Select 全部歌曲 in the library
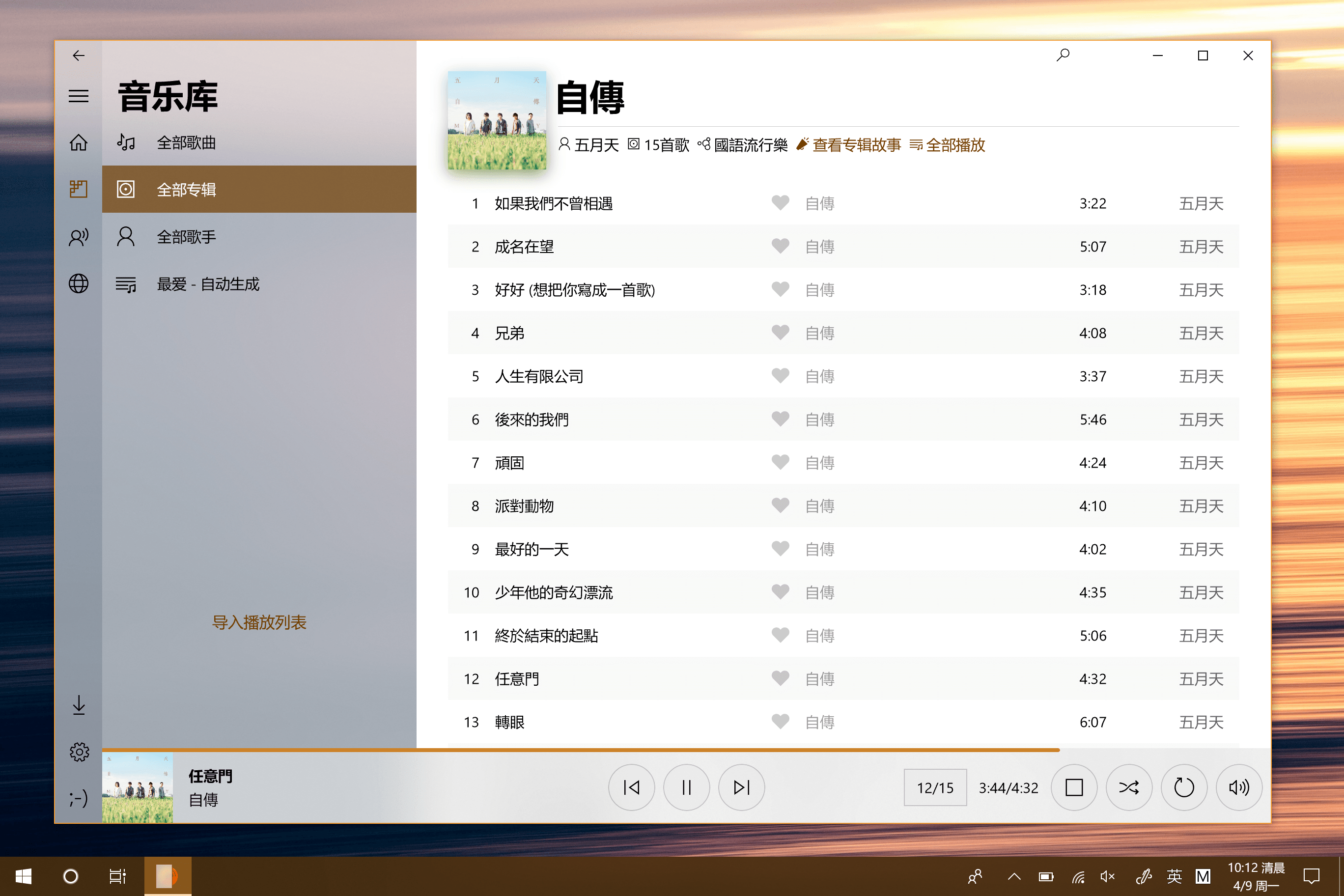 pos(259,142)
